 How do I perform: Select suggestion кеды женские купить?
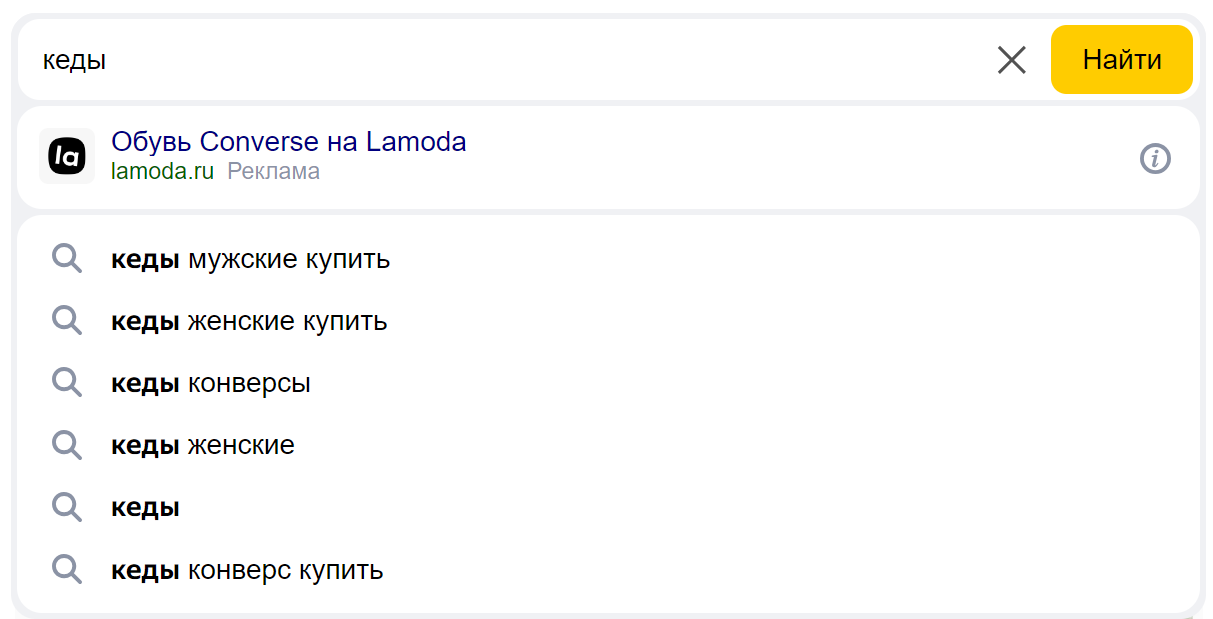coord(249,322)
